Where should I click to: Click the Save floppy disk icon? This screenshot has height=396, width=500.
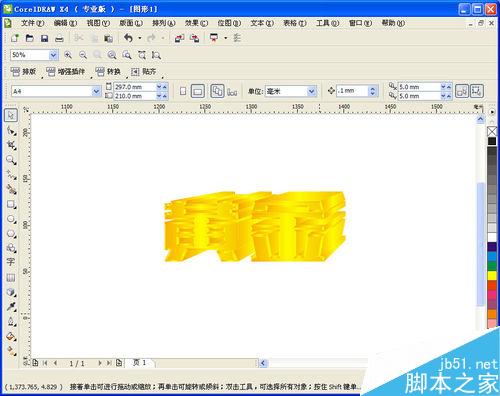click(44, 38)
